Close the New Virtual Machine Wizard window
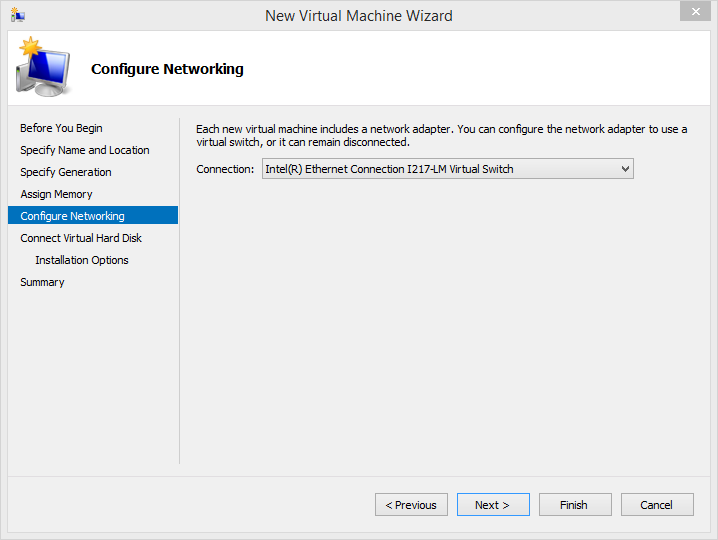This screenshot has height=540, width=718. pos(695,11)
